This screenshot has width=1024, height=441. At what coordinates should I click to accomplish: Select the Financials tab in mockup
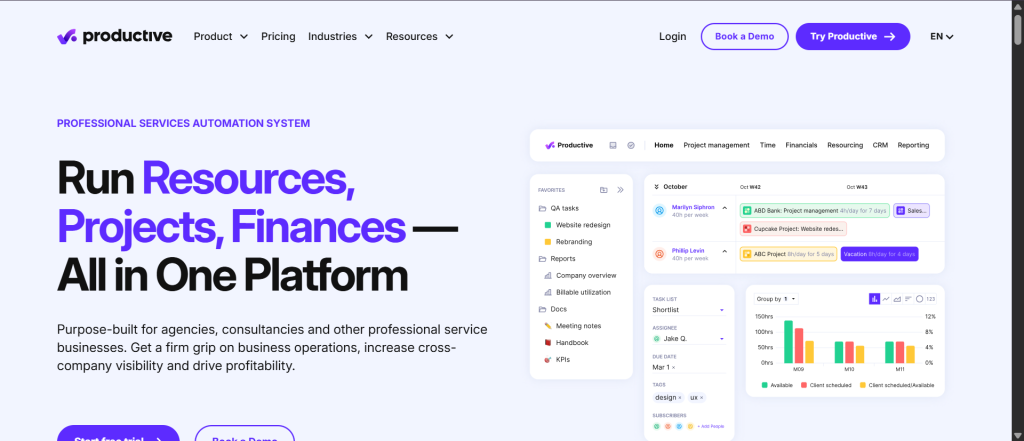pyautogui.click(x=801, y=145)
